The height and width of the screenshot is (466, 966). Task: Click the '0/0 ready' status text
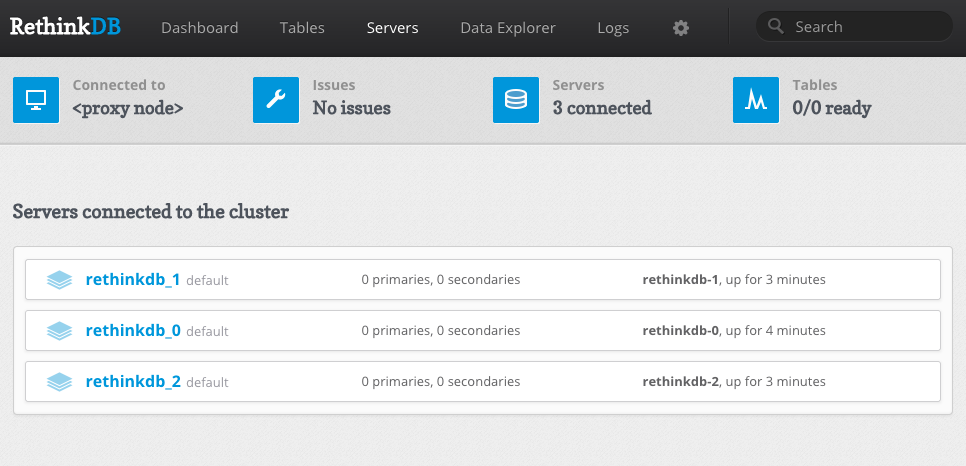(832, 108)
